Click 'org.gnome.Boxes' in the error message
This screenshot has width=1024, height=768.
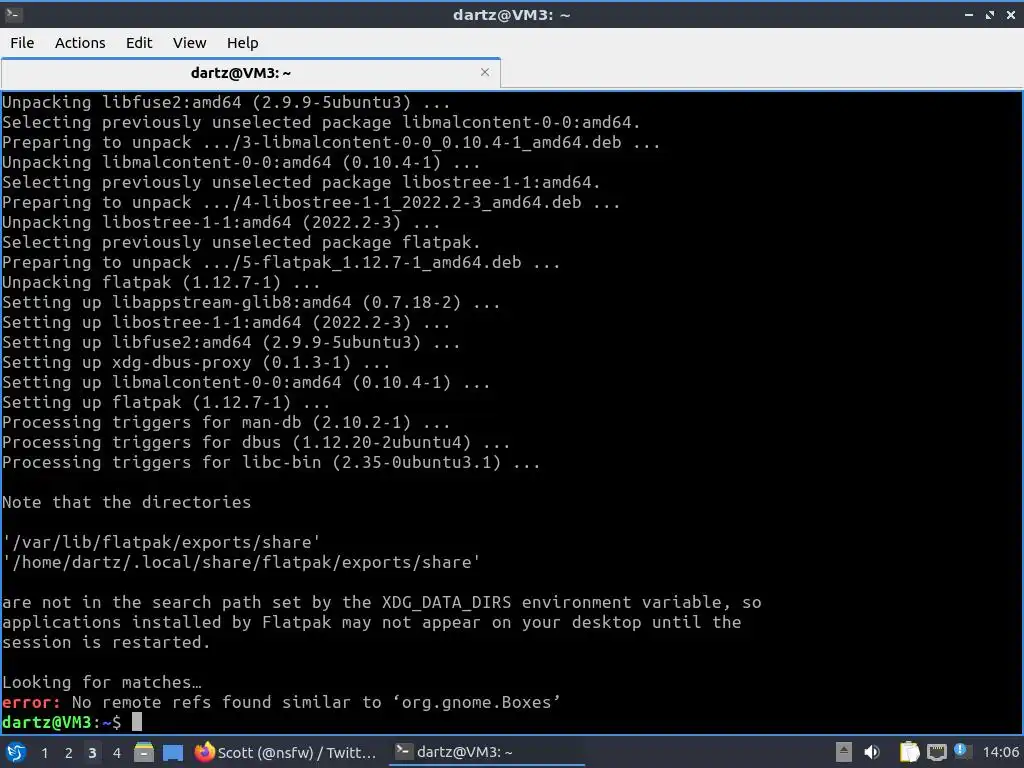(476, 703)
